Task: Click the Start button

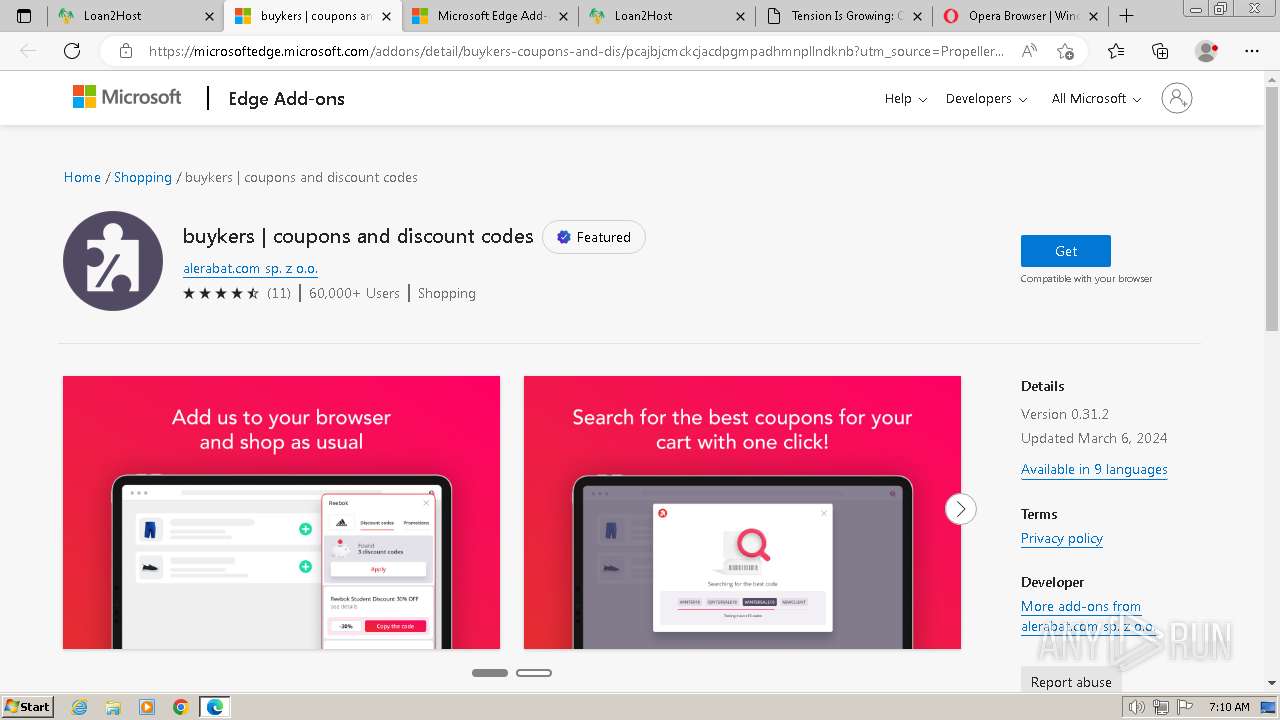Action: coord(28,707)
